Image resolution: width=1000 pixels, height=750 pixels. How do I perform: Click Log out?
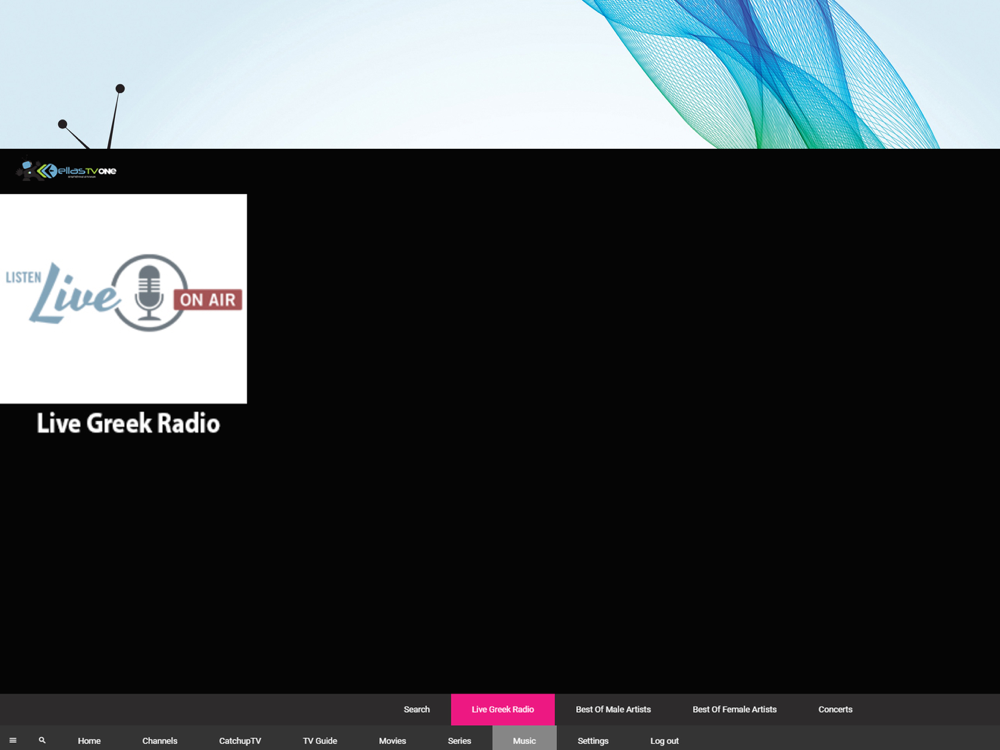[x=664, y=740]
